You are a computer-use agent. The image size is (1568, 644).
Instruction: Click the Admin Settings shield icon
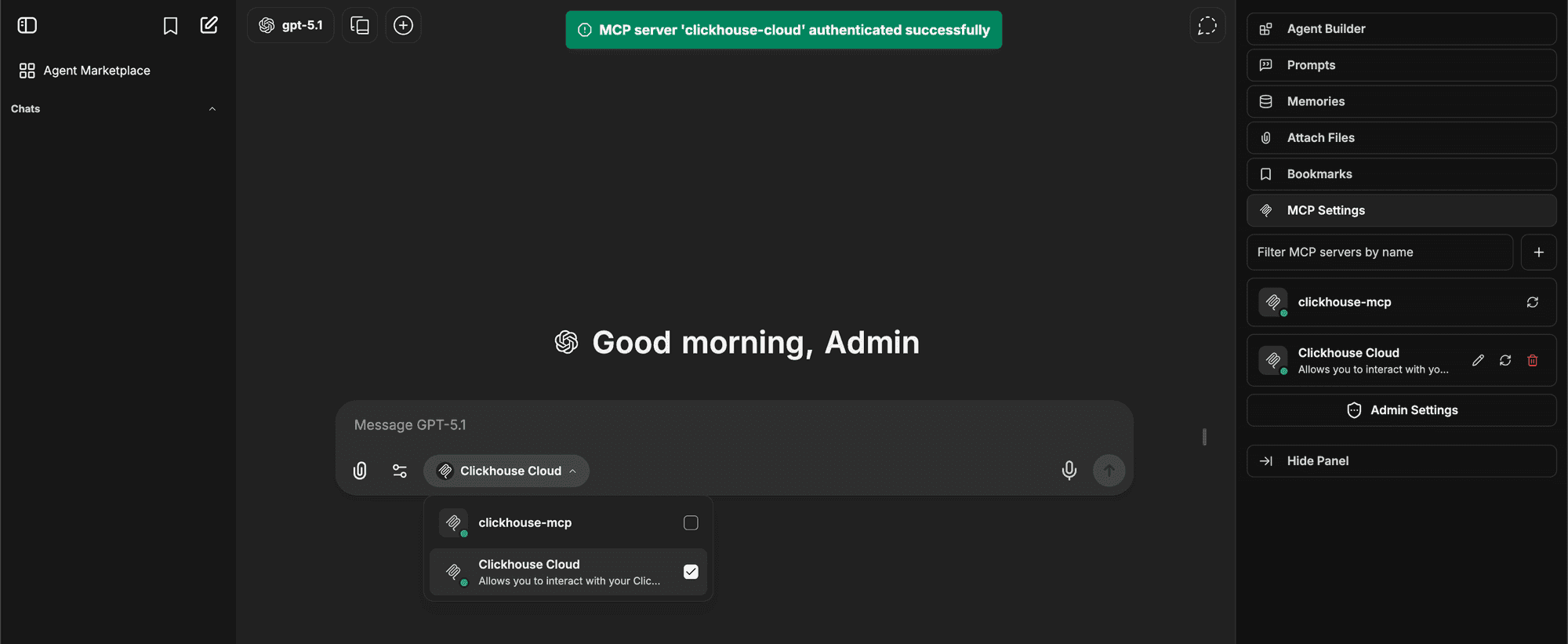(x=1354, y=410)
